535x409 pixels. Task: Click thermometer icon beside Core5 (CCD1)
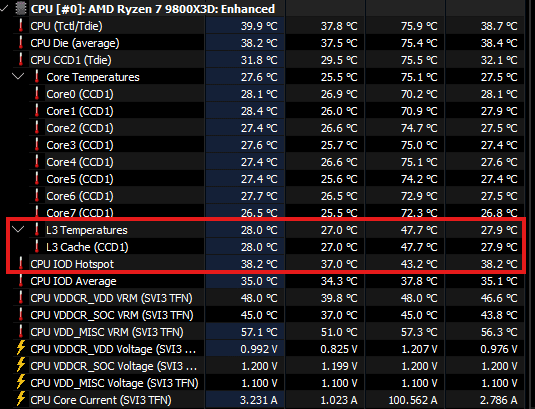37,179
